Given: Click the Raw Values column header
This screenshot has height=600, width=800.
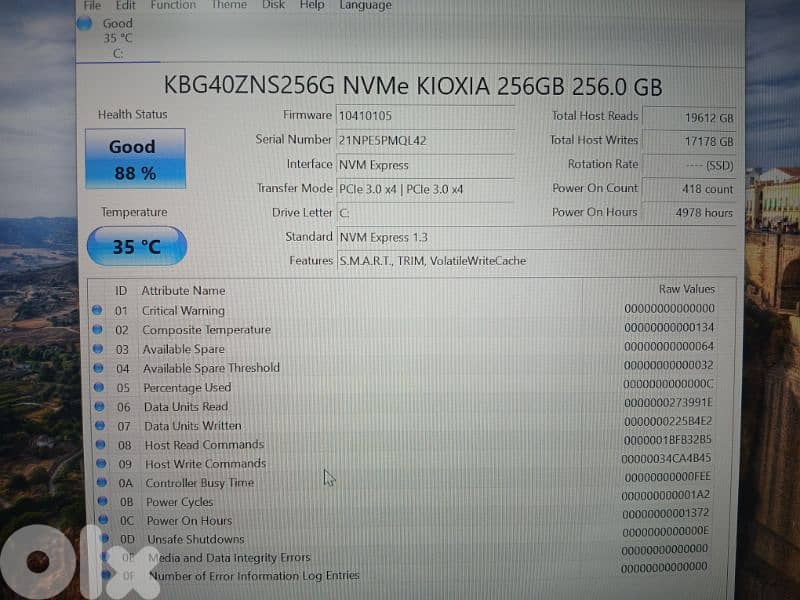Looking at the screenshot, I should (x=686, y=289).
